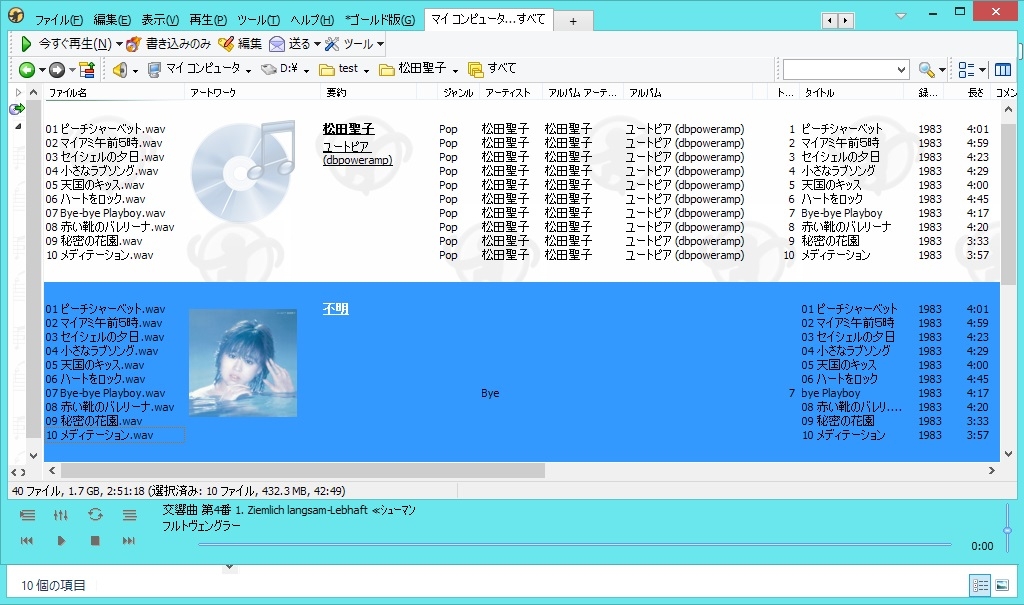Switch to details view icon at bottom right
This screenshot has width=1024, height=605.
coord(980,585)
